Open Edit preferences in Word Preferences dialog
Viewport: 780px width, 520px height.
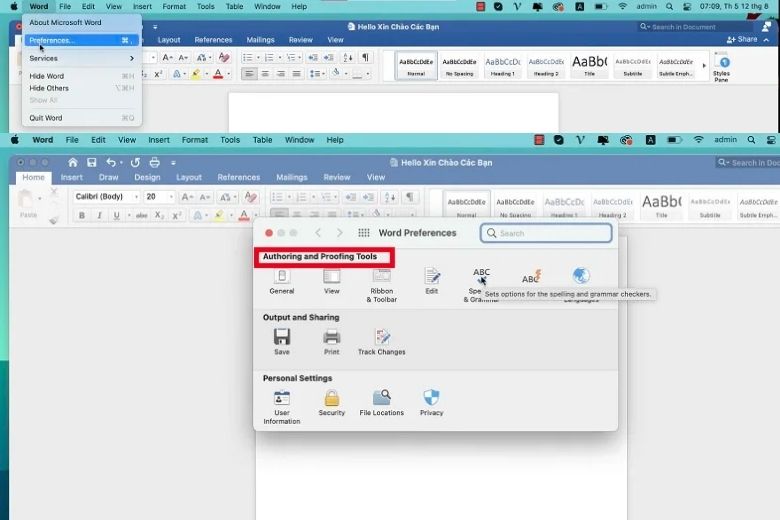pyautogui.click(x=431, y=282)
